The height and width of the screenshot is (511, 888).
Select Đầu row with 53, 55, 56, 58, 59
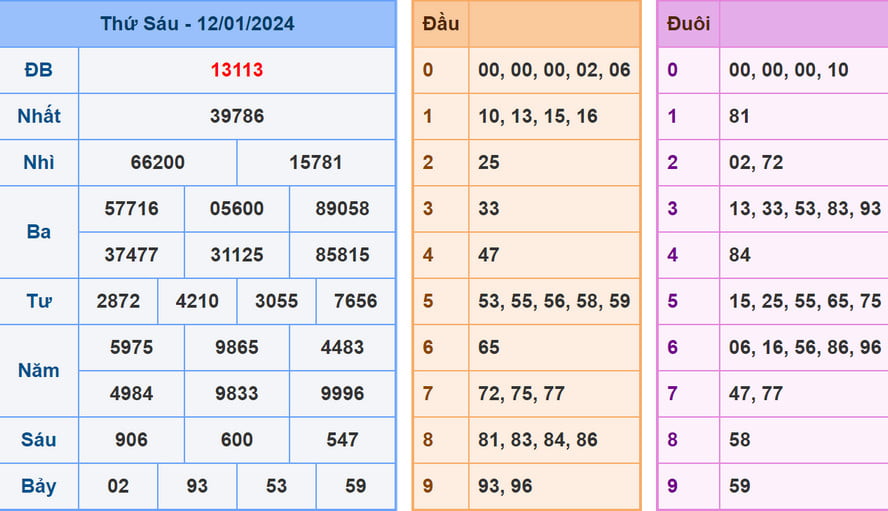(554, 301)
